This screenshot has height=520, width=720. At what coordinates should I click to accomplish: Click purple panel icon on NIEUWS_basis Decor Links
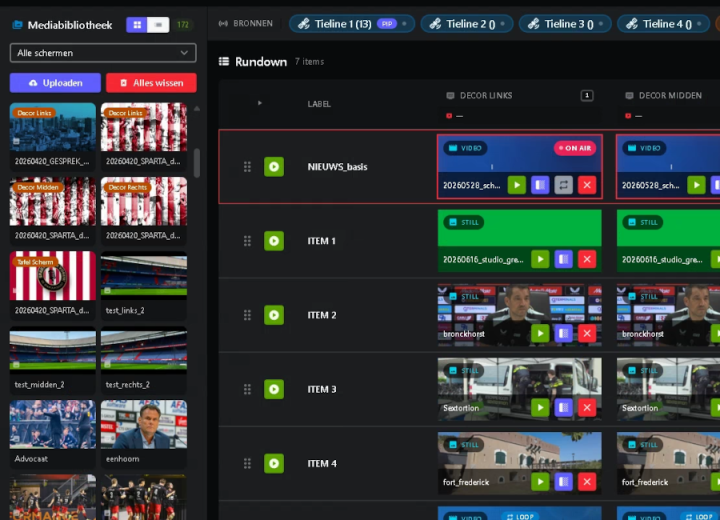click(540, 185)
